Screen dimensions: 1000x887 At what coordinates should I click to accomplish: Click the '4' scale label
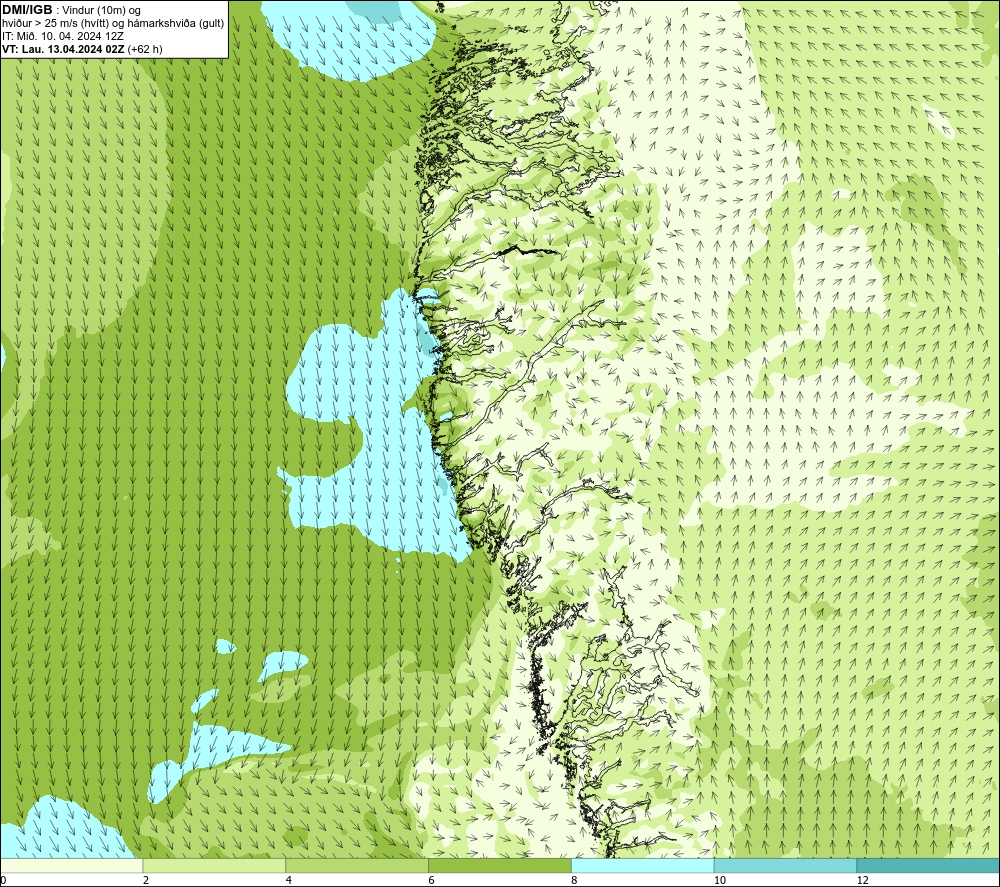[289, 880]
